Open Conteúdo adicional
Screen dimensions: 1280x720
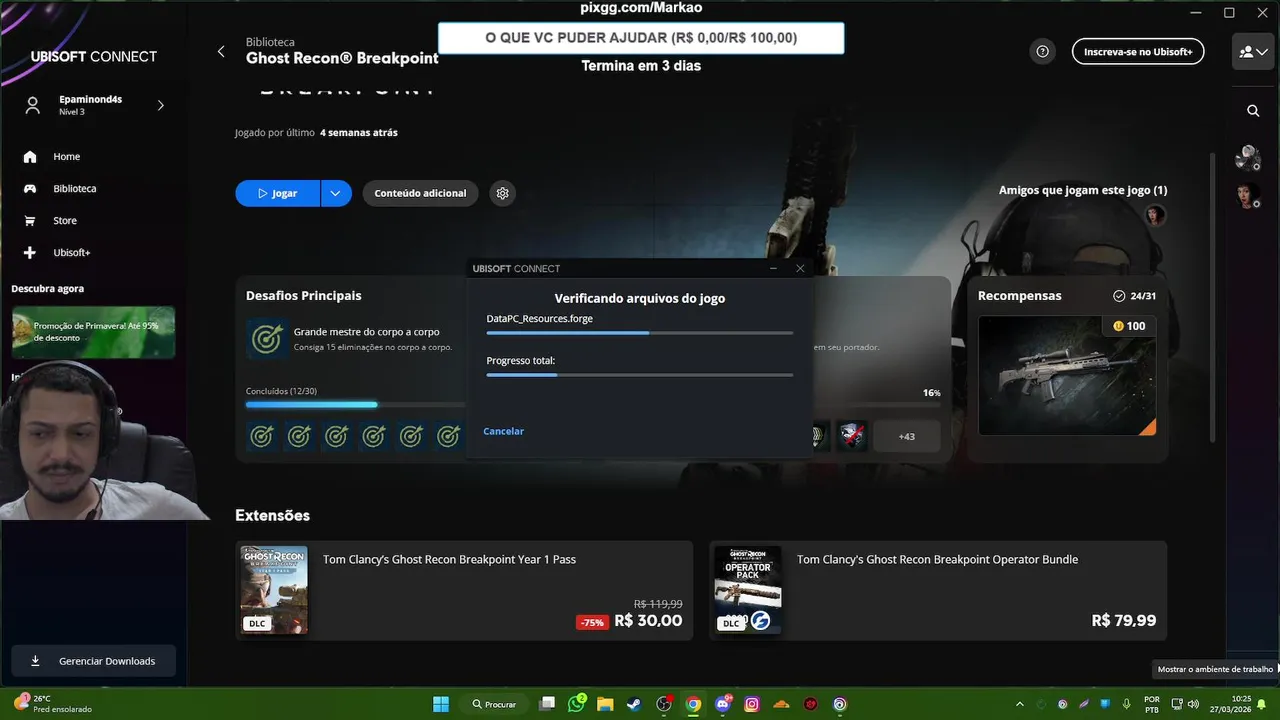coord(420,193)
